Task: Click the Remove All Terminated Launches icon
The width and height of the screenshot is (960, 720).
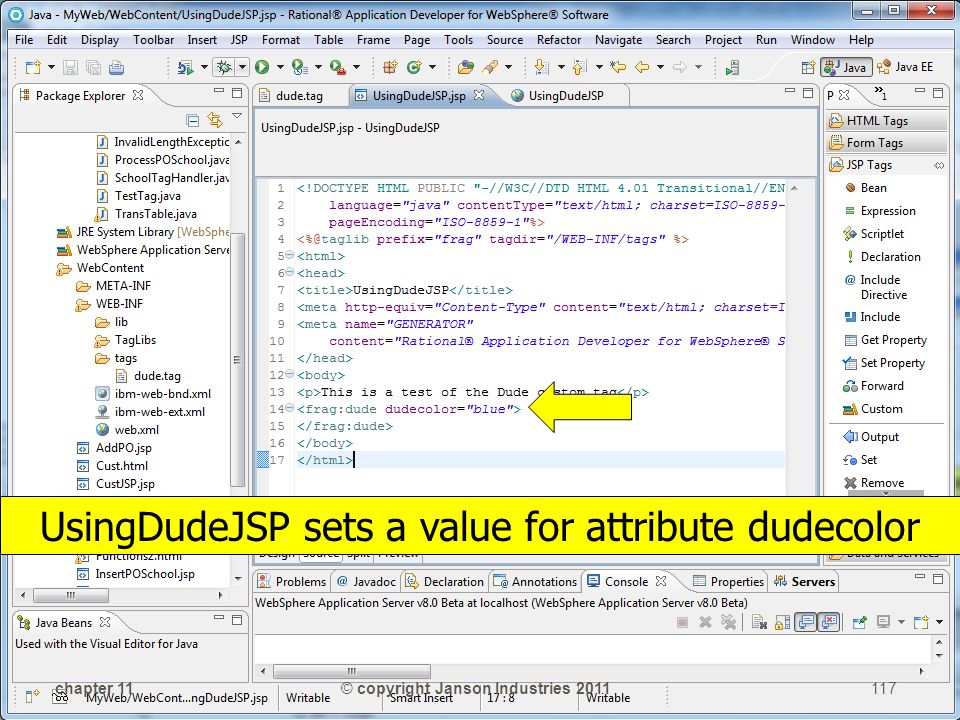Action: coord(729,622)
